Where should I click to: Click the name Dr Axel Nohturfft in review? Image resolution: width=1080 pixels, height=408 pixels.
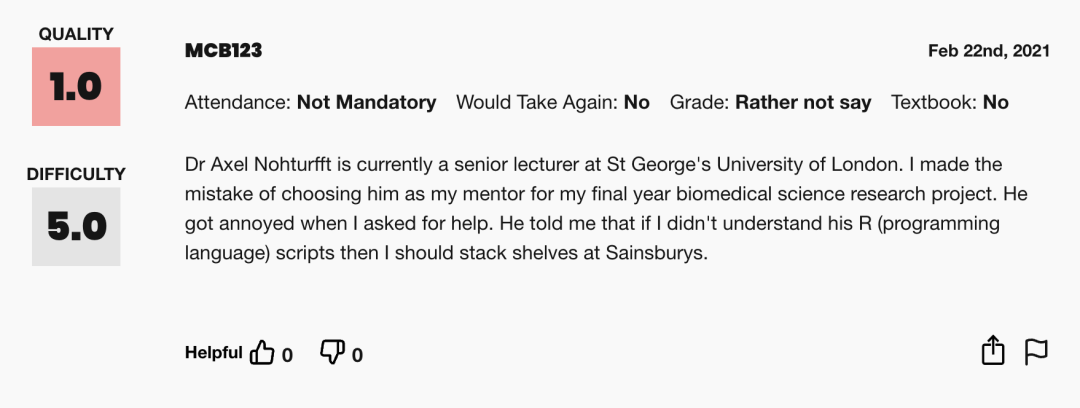coord(268,165)
